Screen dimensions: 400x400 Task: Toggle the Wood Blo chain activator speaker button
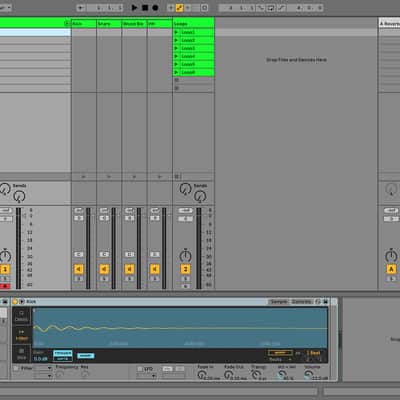[x=129, y=269]
